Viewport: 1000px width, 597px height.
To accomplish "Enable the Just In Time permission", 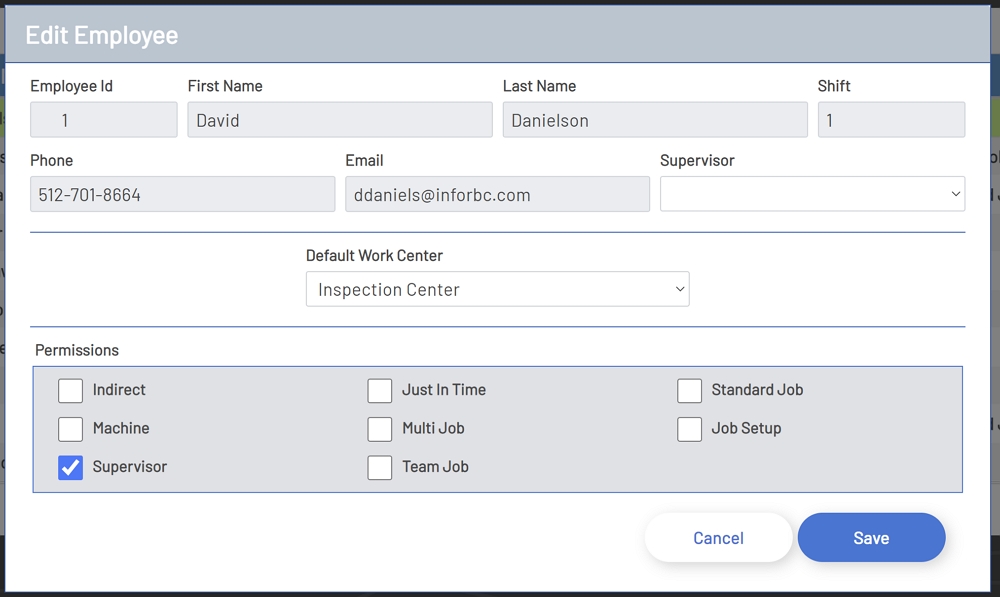I will tap(380, 390).
